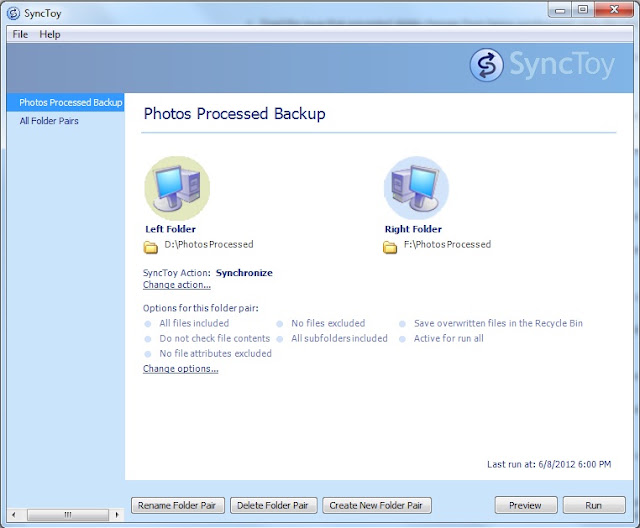Click the SyncToy title bar app icon
Image resolution: width=640 pixels, height=528 pixels.
click(13, 13)
